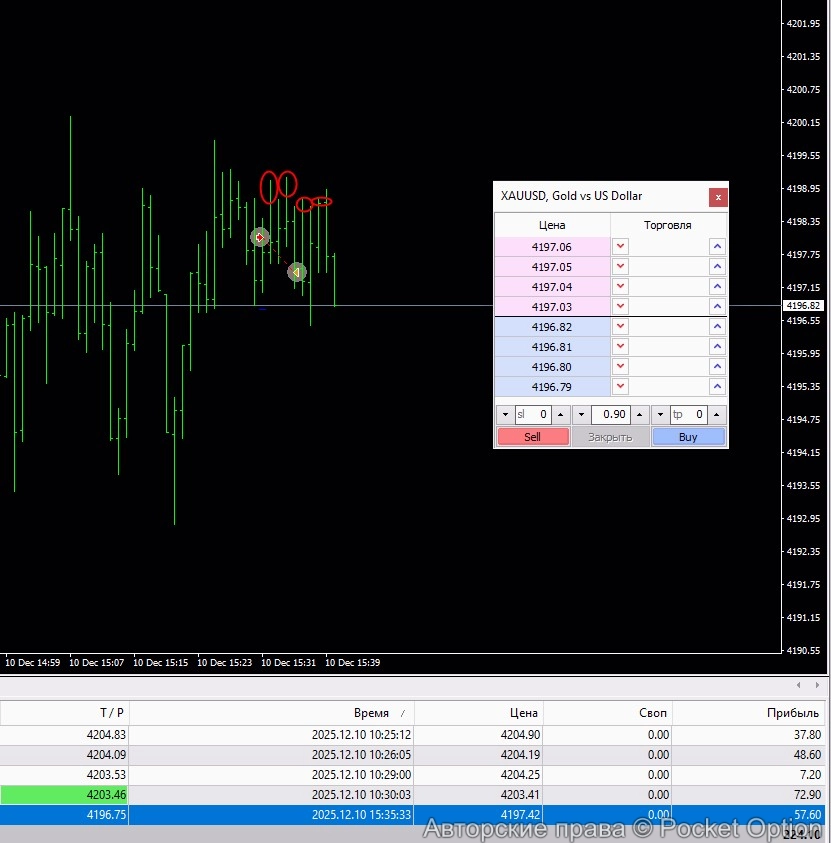This screenshot has width=831, height=843.
Task: Increase the take profit (tp) value
Action: tap(717, 415)
